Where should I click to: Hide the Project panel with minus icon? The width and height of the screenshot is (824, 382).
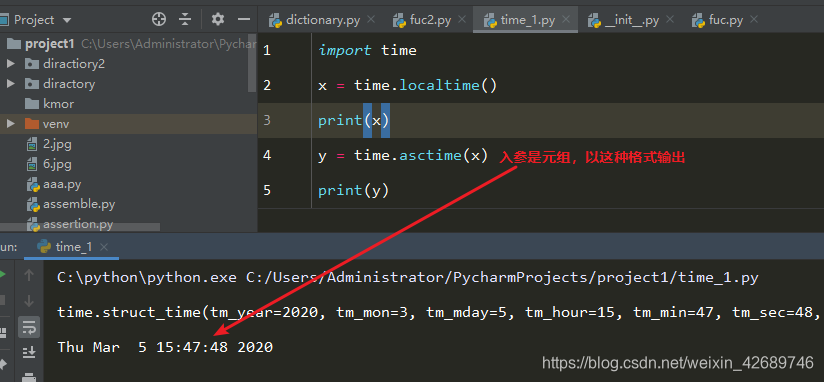pos(243,19)
